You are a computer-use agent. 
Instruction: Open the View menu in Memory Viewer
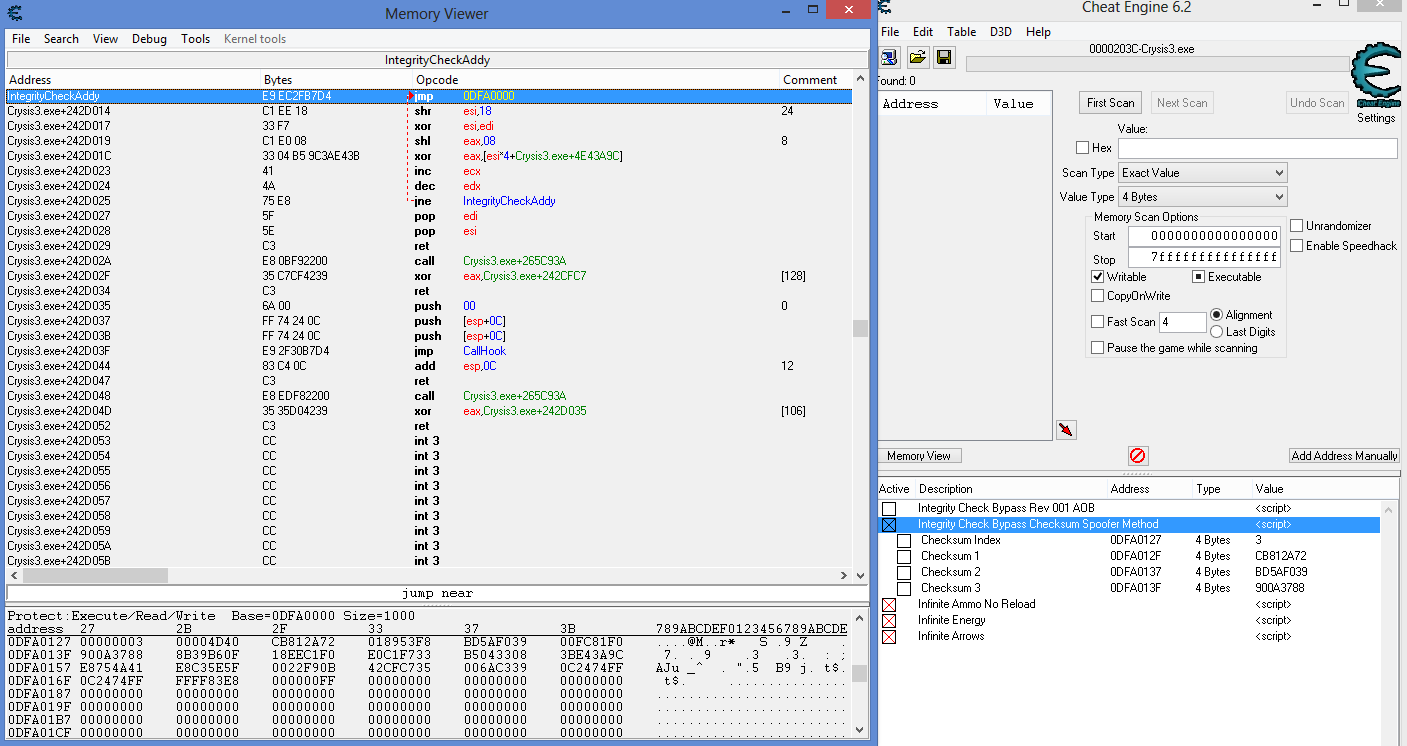tap(105, 39)
